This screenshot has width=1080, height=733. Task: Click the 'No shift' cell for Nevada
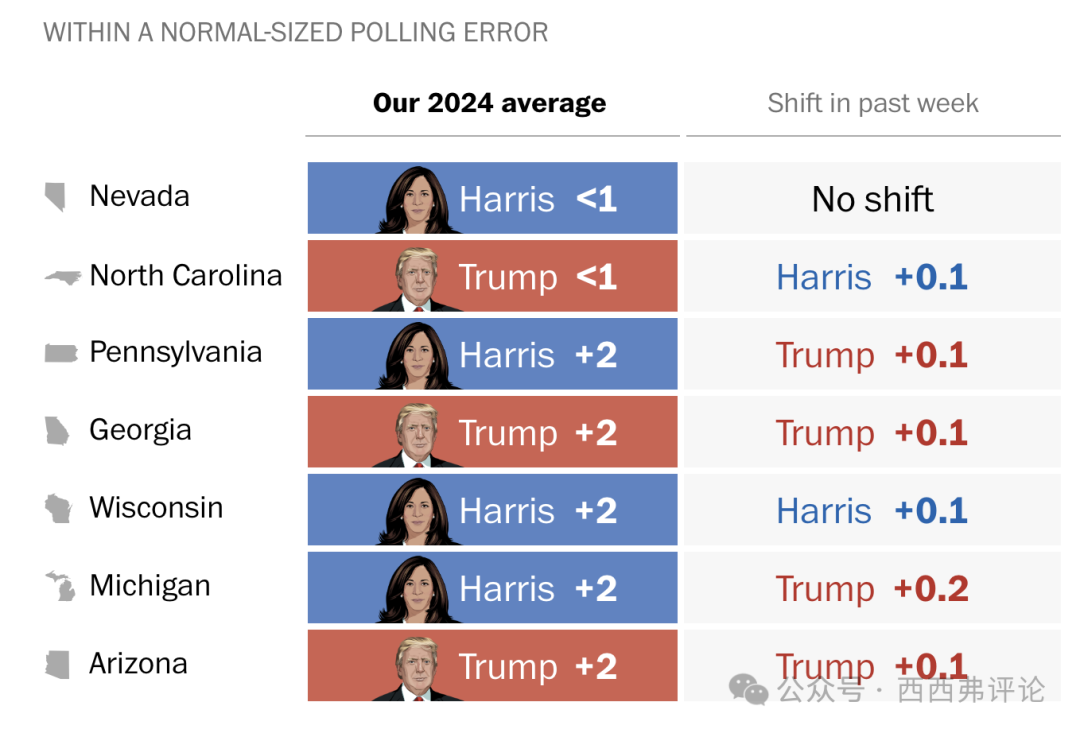pyautogui.click(x=872, y=199)
